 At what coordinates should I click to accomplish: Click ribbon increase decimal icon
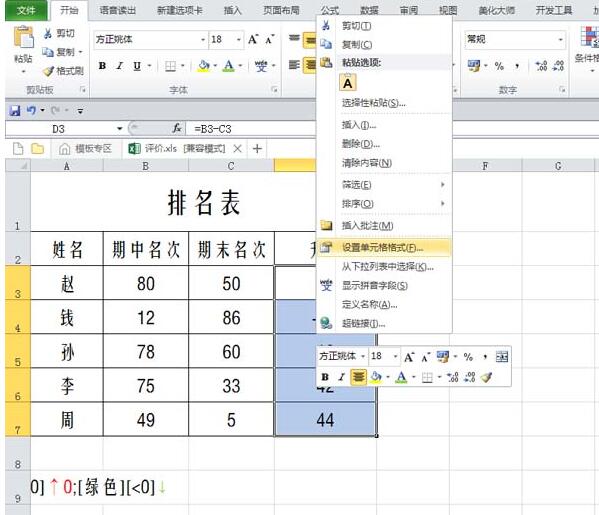[541, 66]
